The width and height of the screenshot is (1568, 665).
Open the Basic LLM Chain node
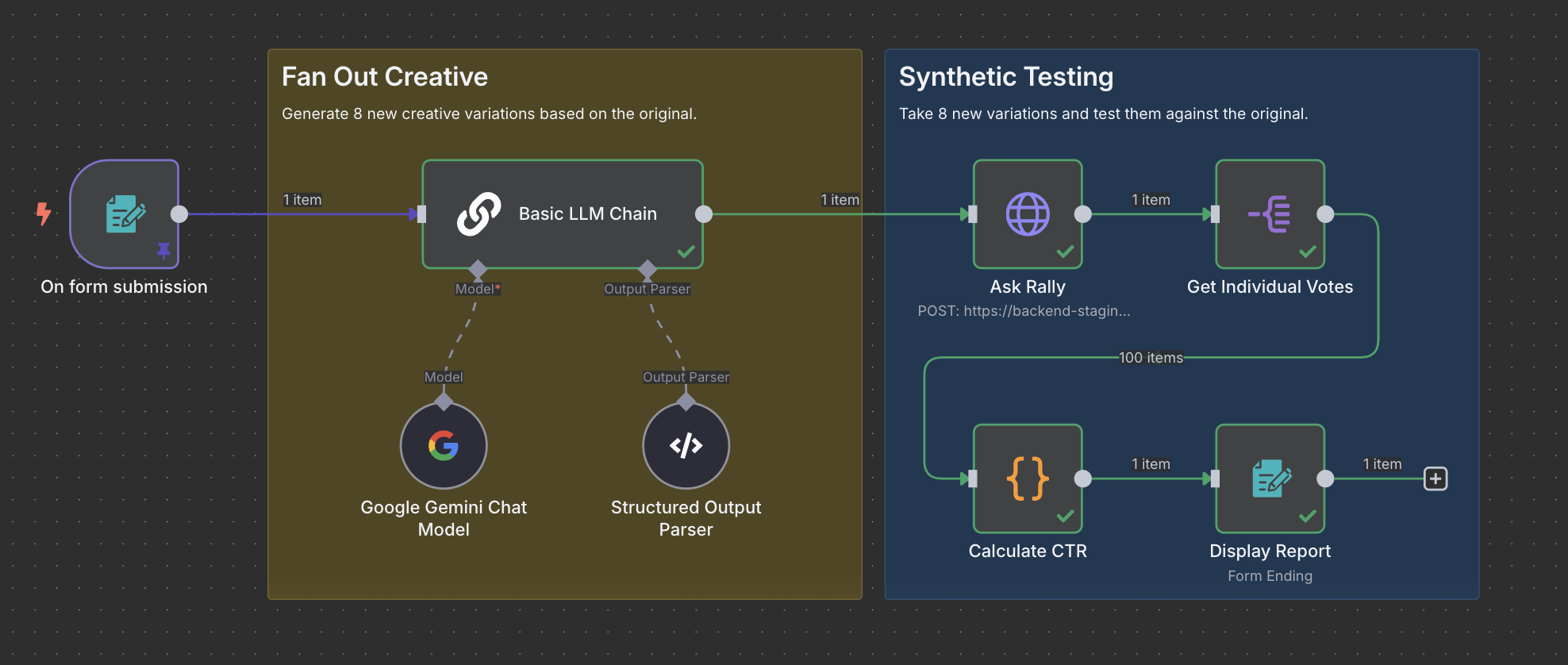click(x=563, y=214)
